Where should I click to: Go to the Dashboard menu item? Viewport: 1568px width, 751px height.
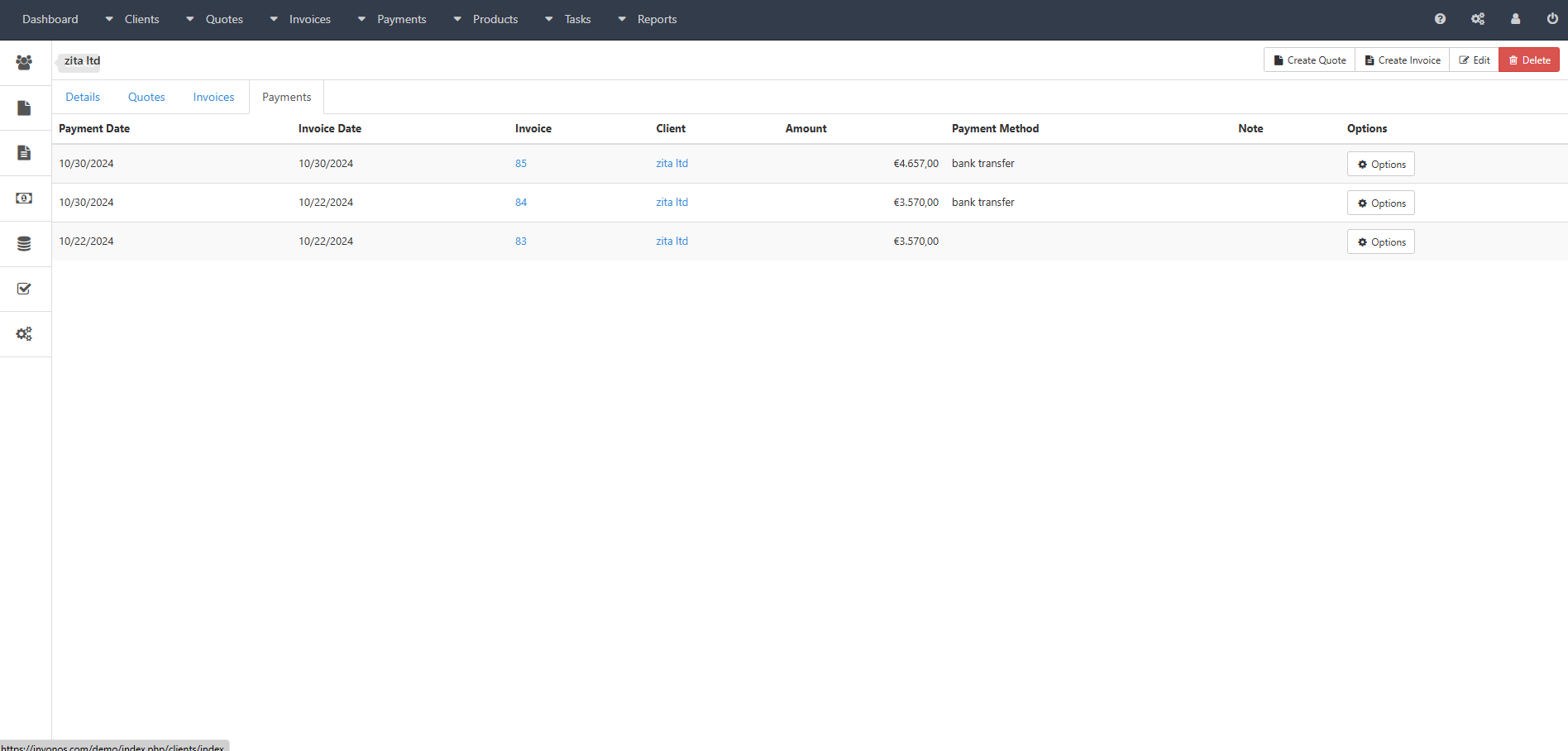coord(50,19)
